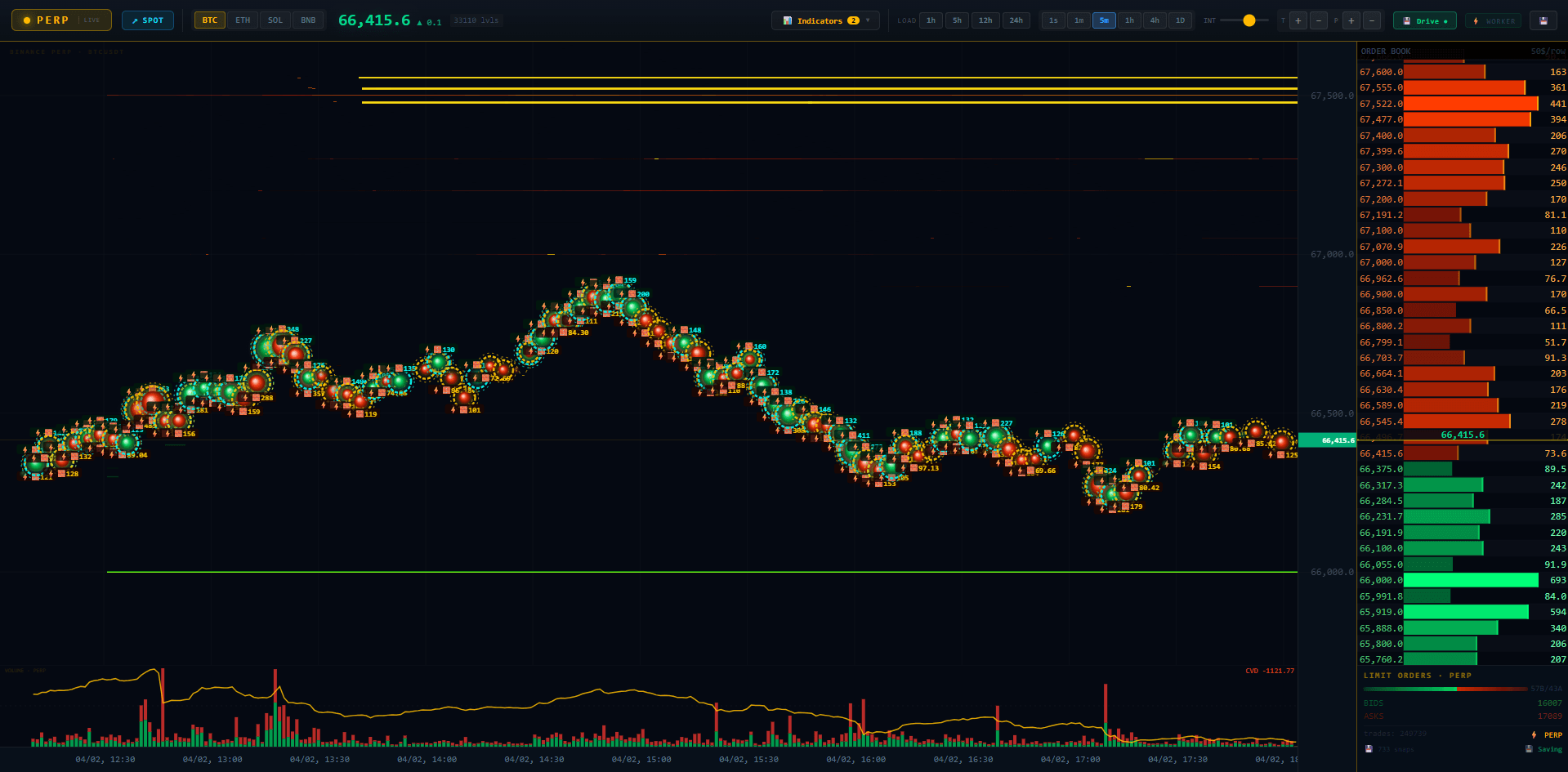Click the PERP lightning icon near trade stats

coord(1534,734)
